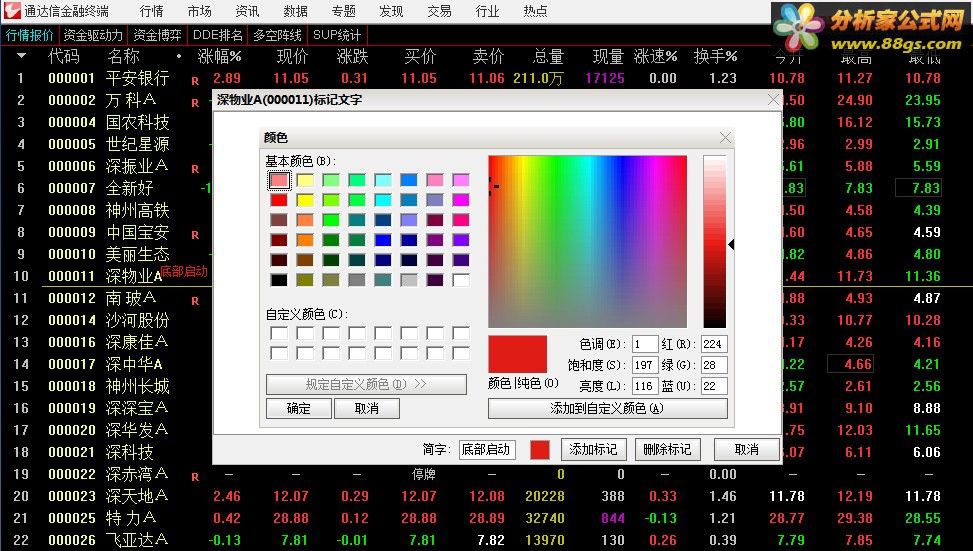The height and width of the screenshot is (551, 973).
Task: Click the 蓝 blue value field
Action: click(x=714, y=386)
